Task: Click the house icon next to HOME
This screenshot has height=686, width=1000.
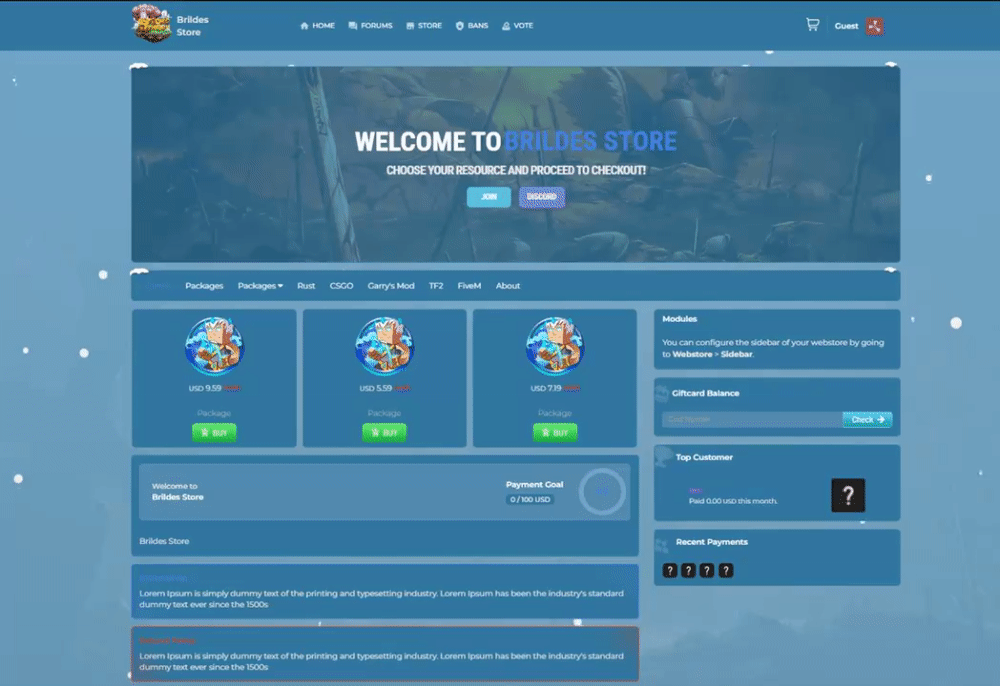Action: tap(304, 26)
